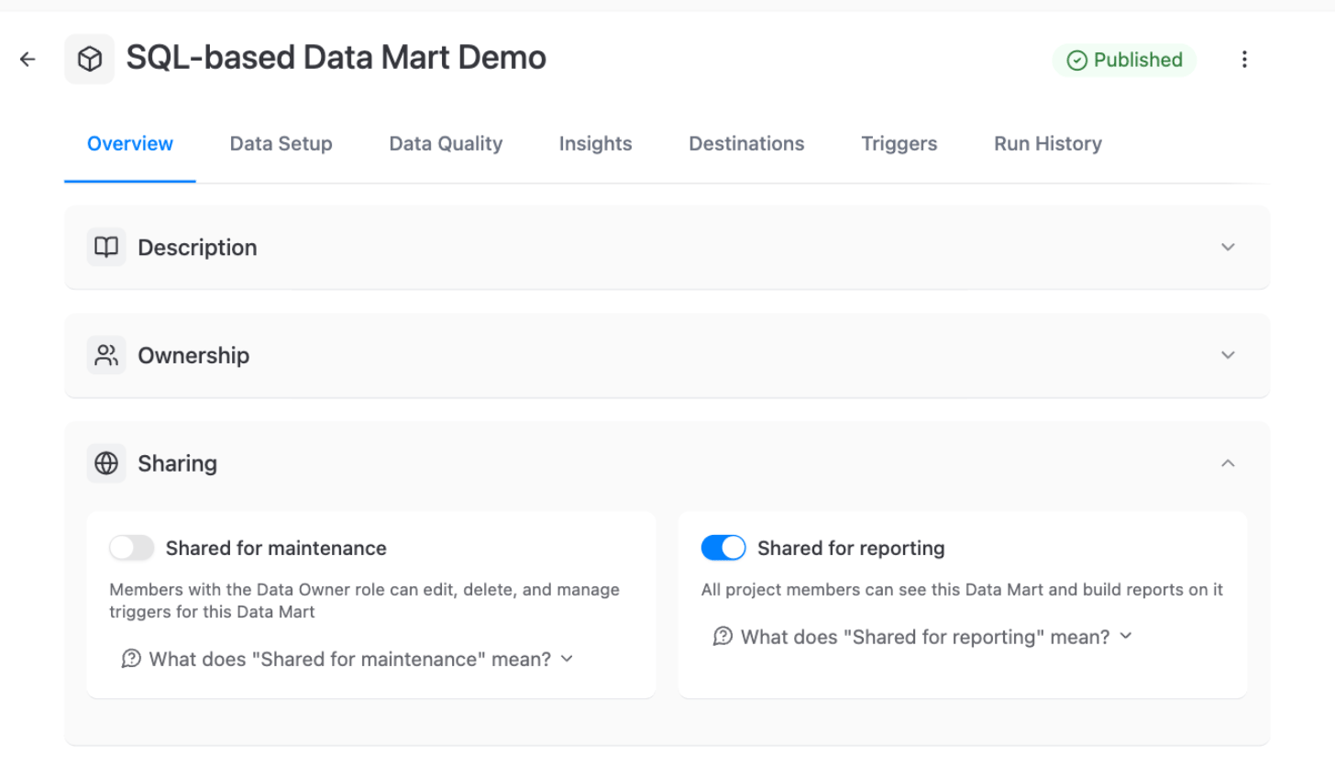
Task: Open the Data Quality tab
Action: (446, 143)
